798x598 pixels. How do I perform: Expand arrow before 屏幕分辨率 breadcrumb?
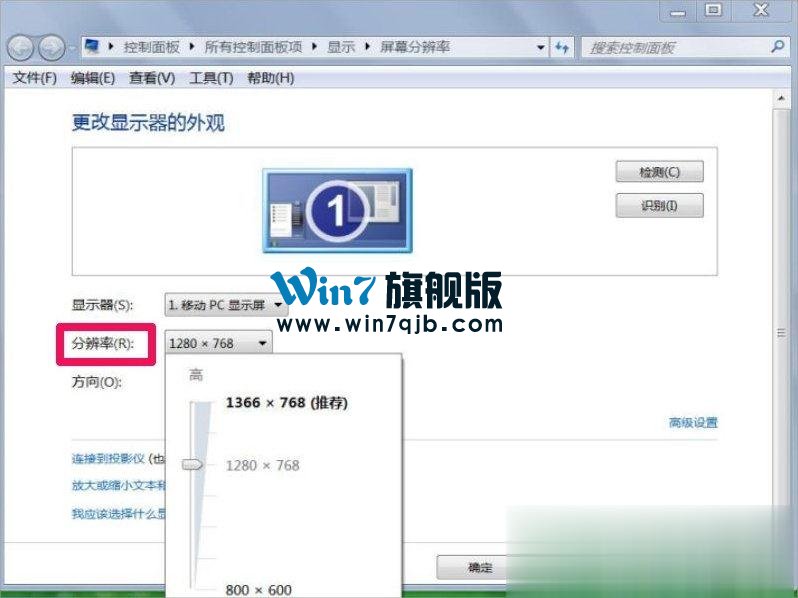click(367, 47)
